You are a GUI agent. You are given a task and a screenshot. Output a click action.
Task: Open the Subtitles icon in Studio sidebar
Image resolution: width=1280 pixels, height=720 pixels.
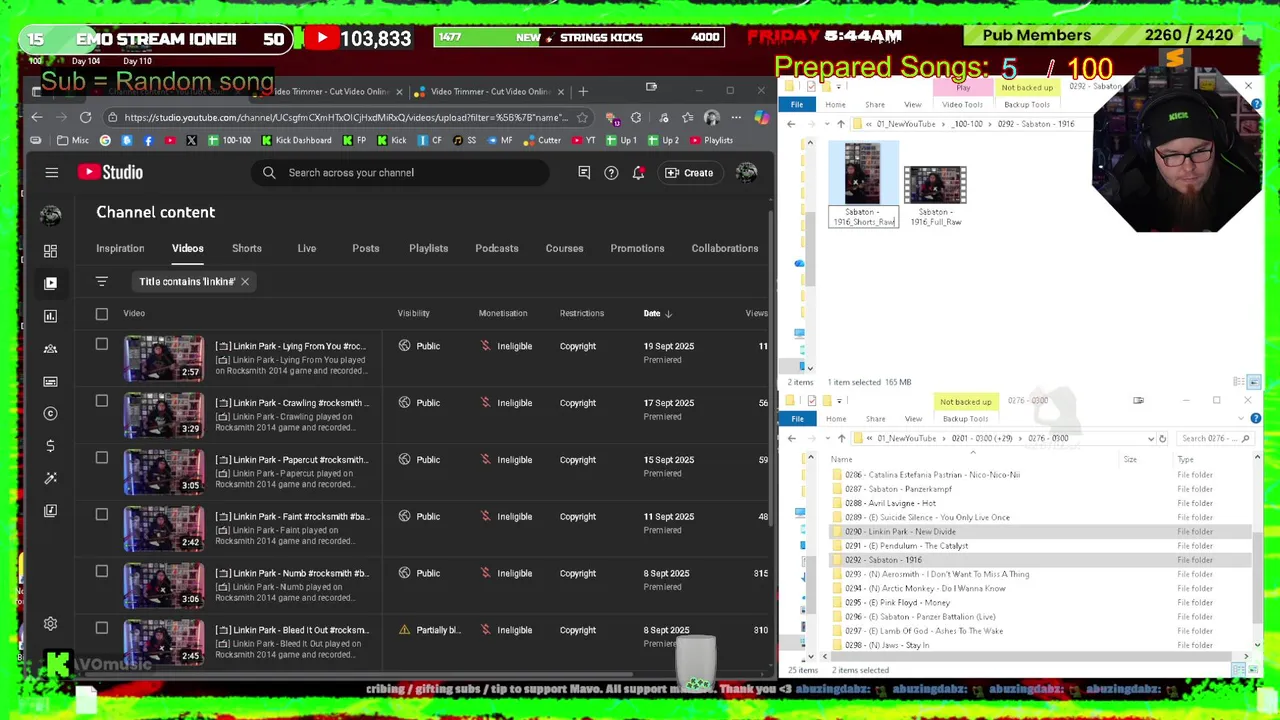[50, 381]
